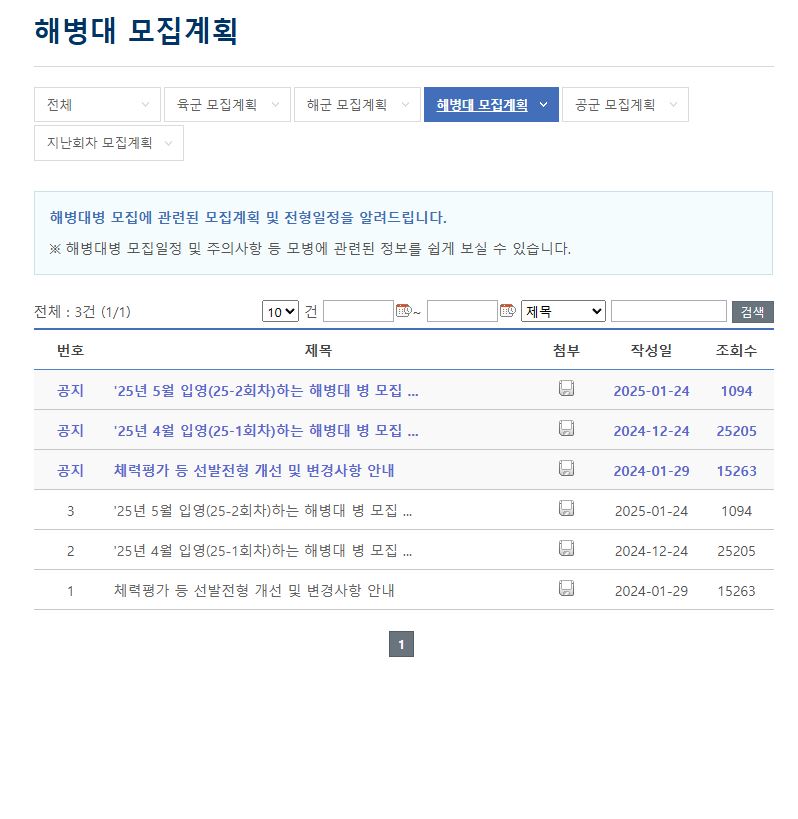Focus the start date input field

(358, 311)
